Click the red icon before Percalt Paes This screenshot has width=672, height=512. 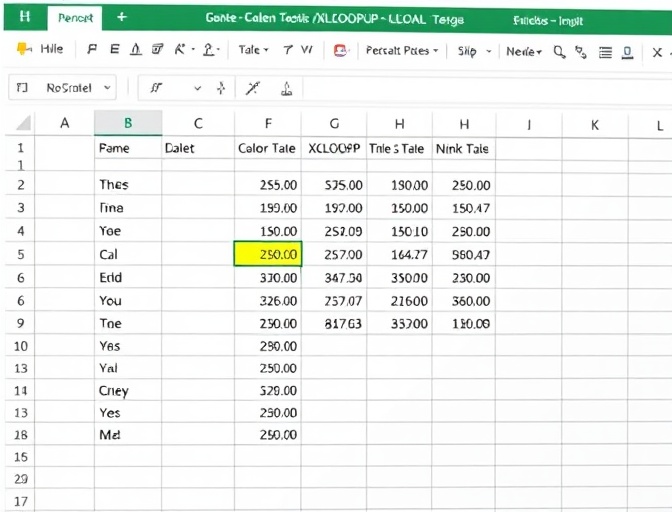(341, 51)
